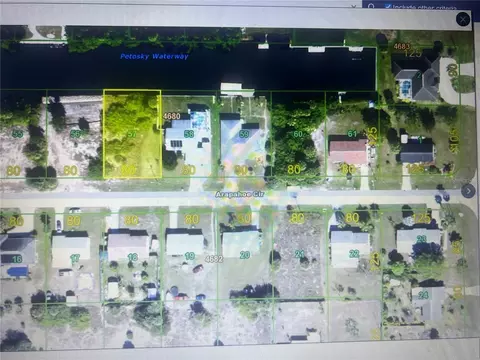Select lot number 23 label

click(421, 239)
